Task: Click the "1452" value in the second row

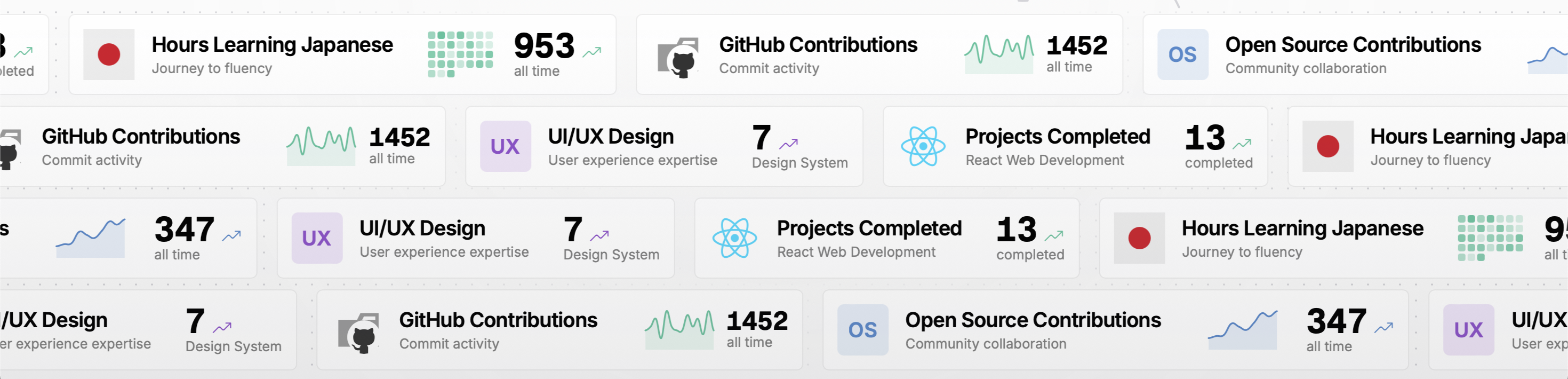Action: pyautogui.click(x=400, y=137)
